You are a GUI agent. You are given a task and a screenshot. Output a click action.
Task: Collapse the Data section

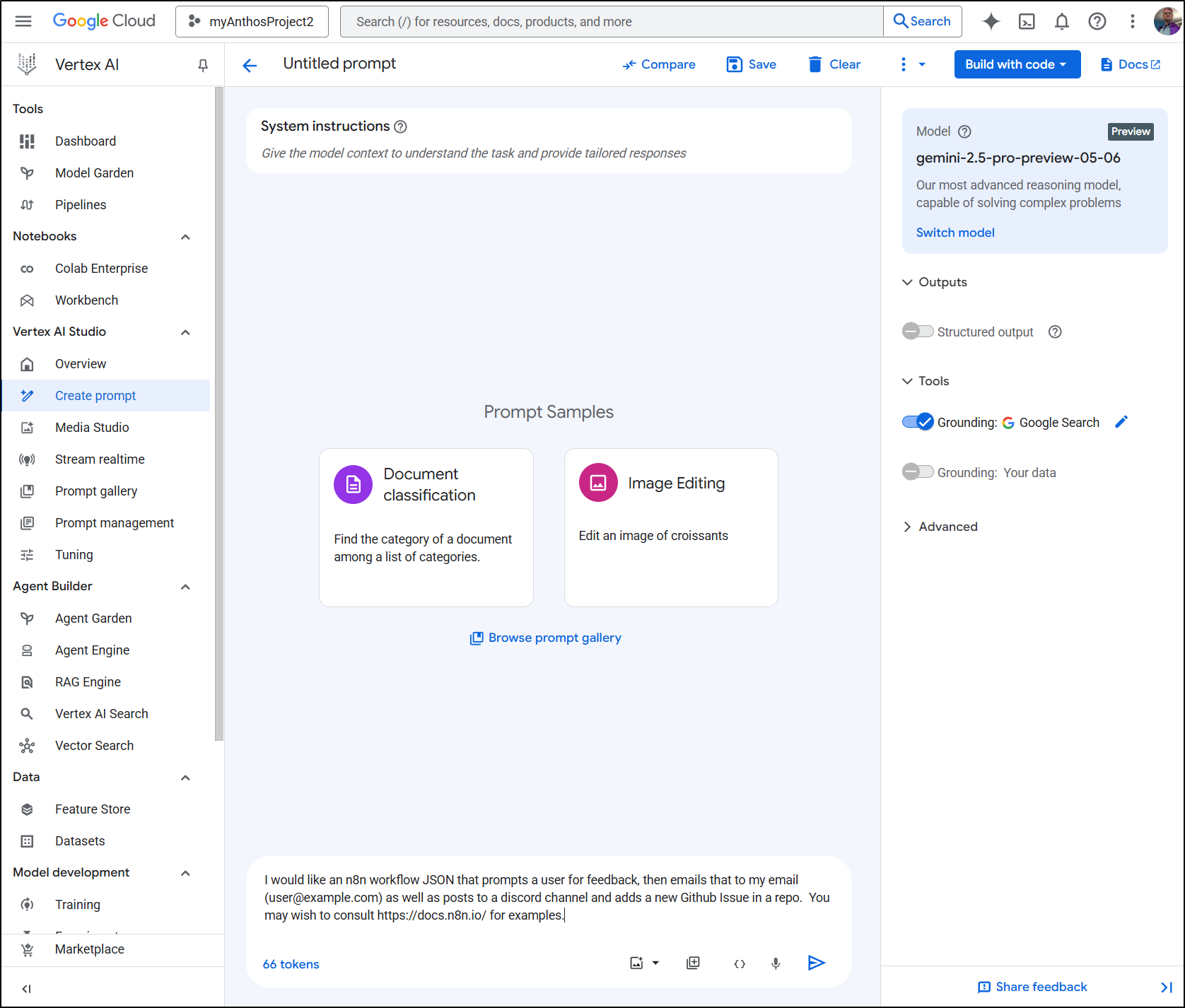point(185,778)
